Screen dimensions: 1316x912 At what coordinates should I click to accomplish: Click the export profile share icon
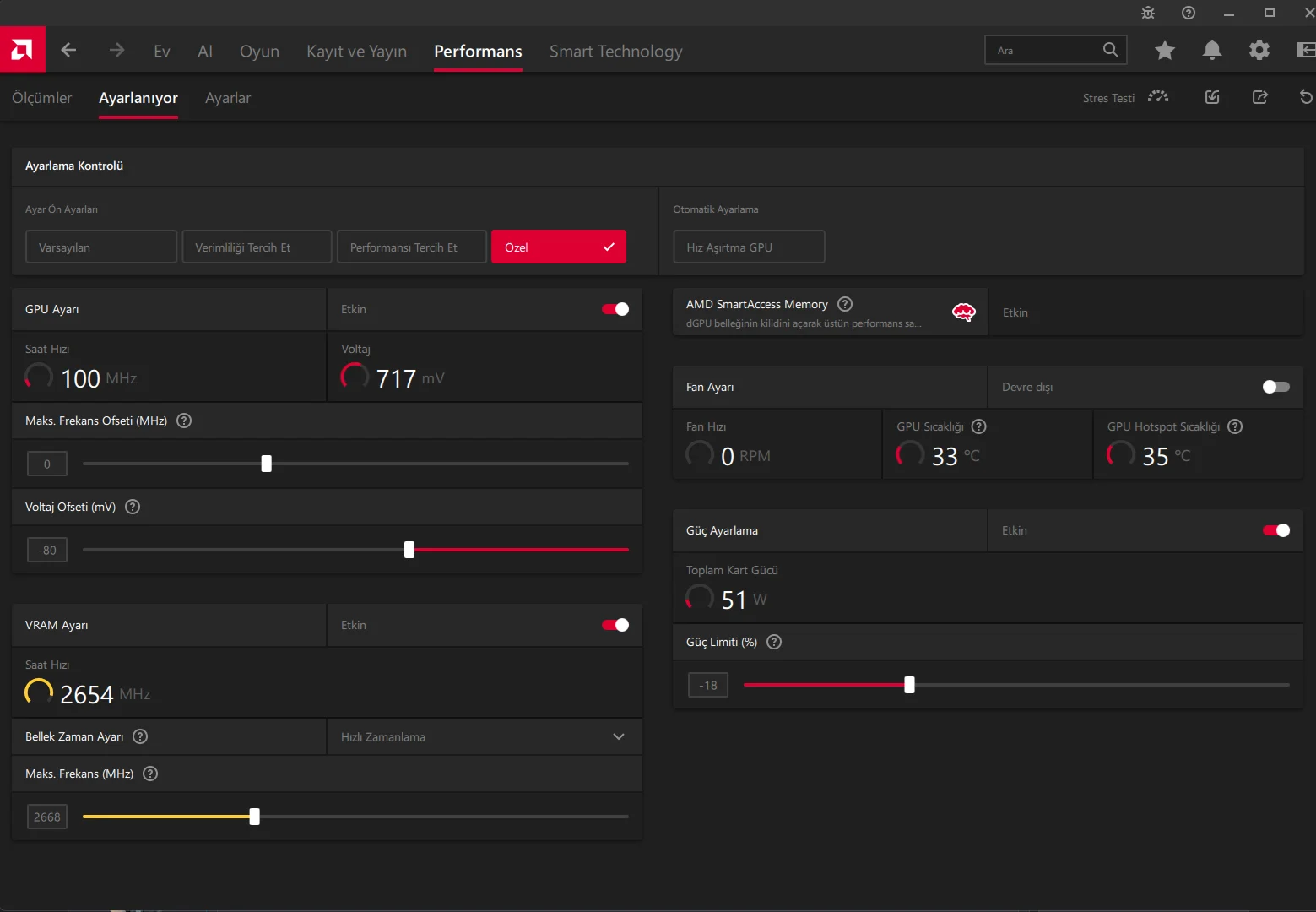[x=1259, y=97]
